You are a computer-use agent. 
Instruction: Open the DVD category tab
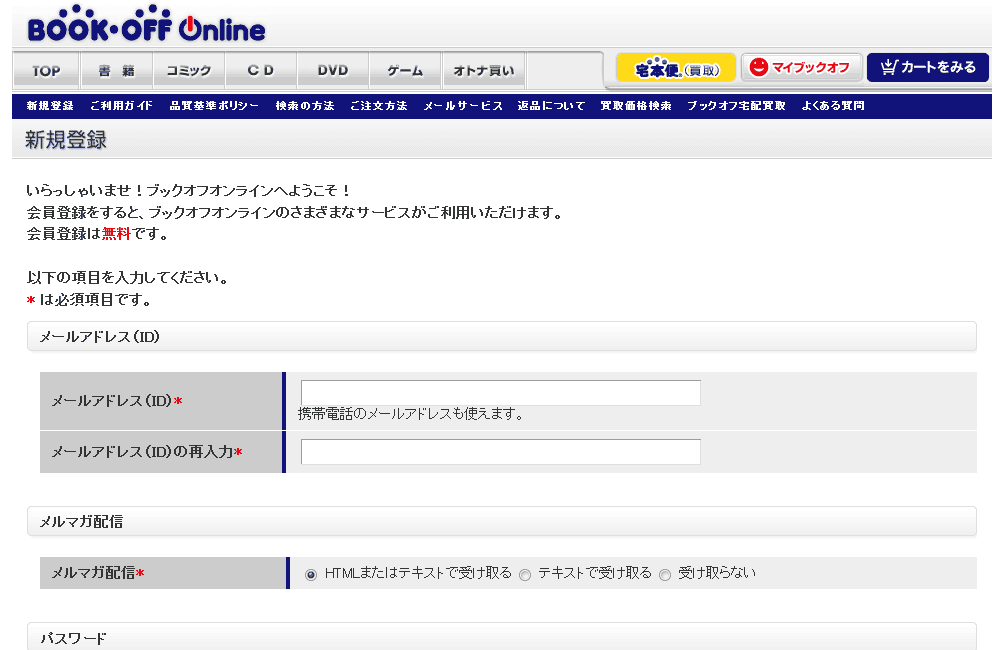click(333, 71)
